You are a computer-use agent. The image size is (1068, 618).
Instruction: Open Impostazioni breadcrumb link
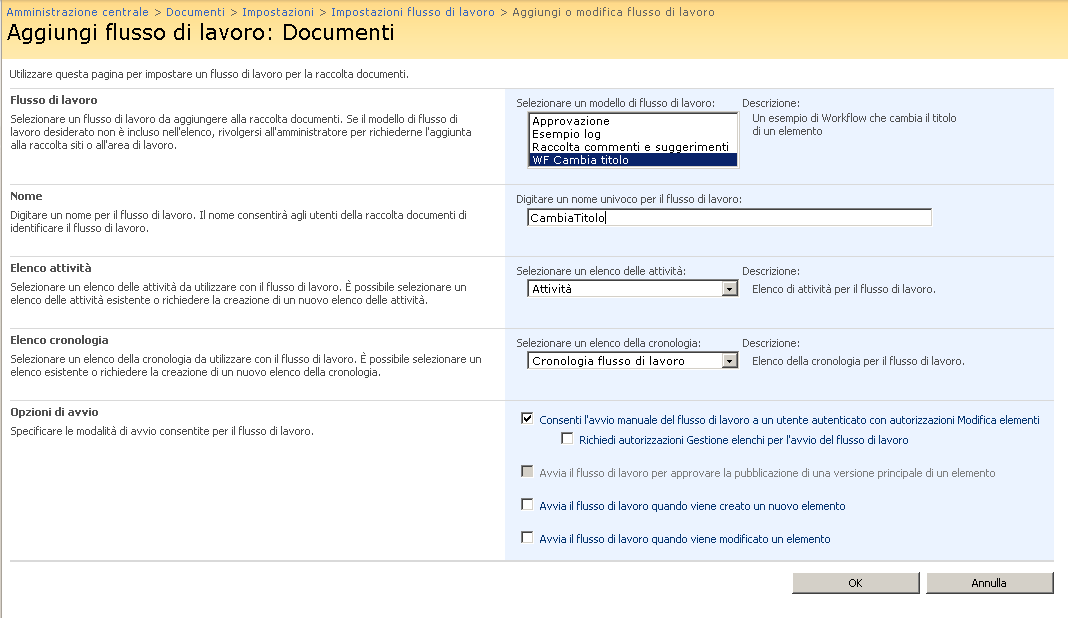pos(278,12)
